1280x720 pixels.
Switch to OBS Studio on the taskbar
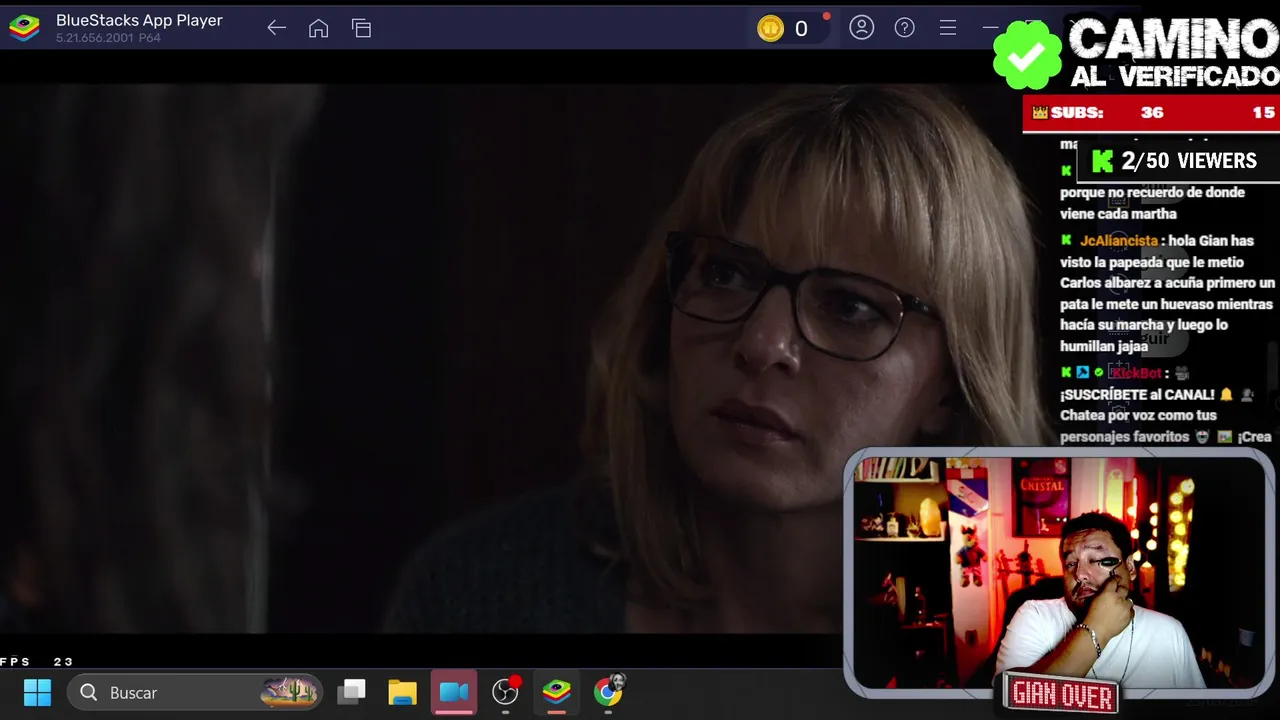[x=506, y=692]
